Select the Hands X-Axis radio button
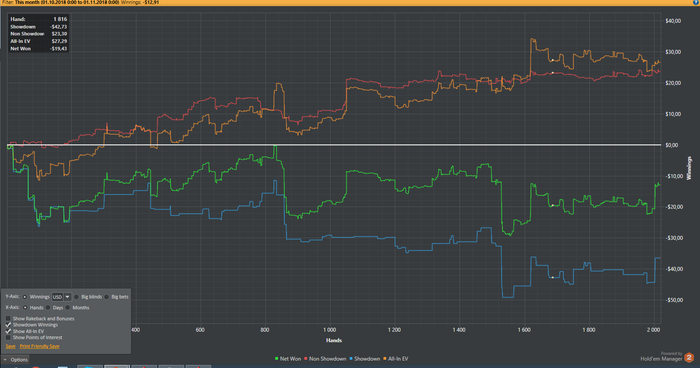 click(25, 307)
